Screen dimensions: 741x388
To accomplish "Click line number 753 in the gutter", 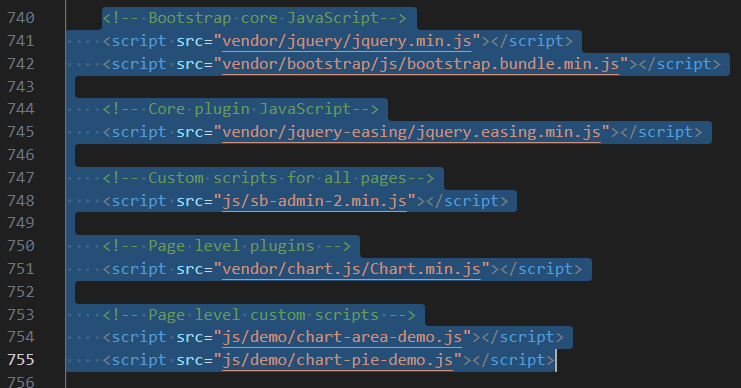I will 21,315.
